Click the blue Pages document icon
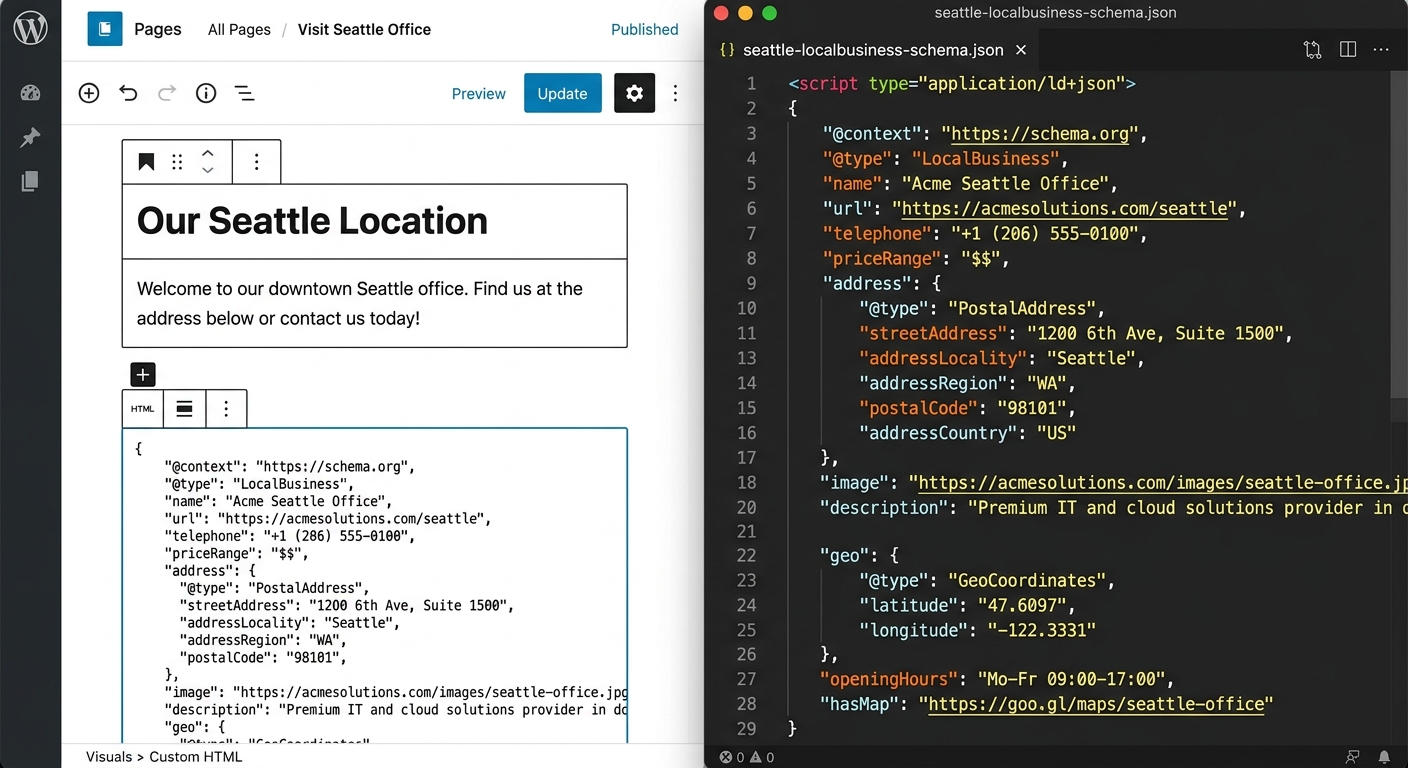 tap(105, 29)
